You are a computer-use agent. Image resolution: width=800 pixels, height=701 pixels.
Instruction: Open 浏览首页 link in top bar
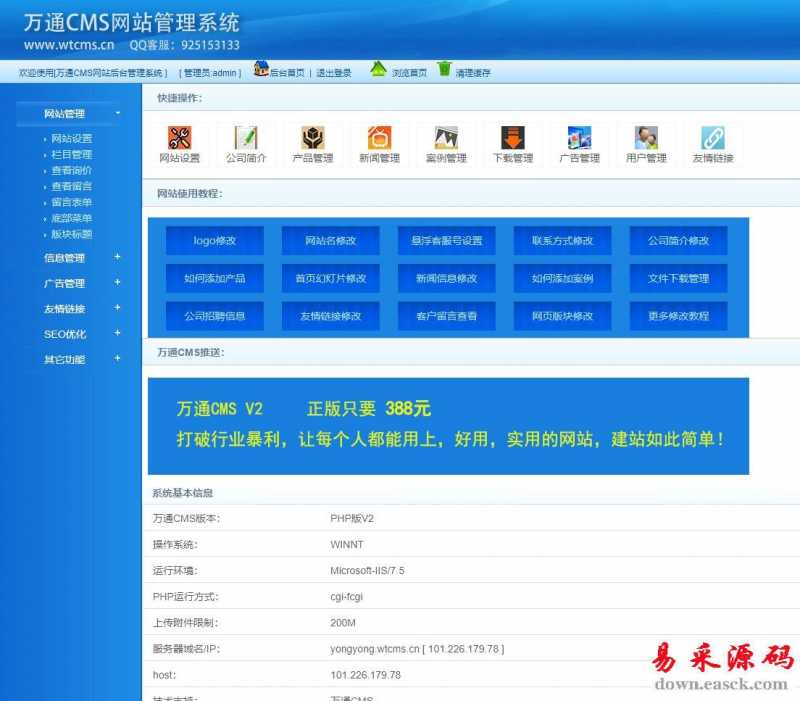click(x=409, y=73)
